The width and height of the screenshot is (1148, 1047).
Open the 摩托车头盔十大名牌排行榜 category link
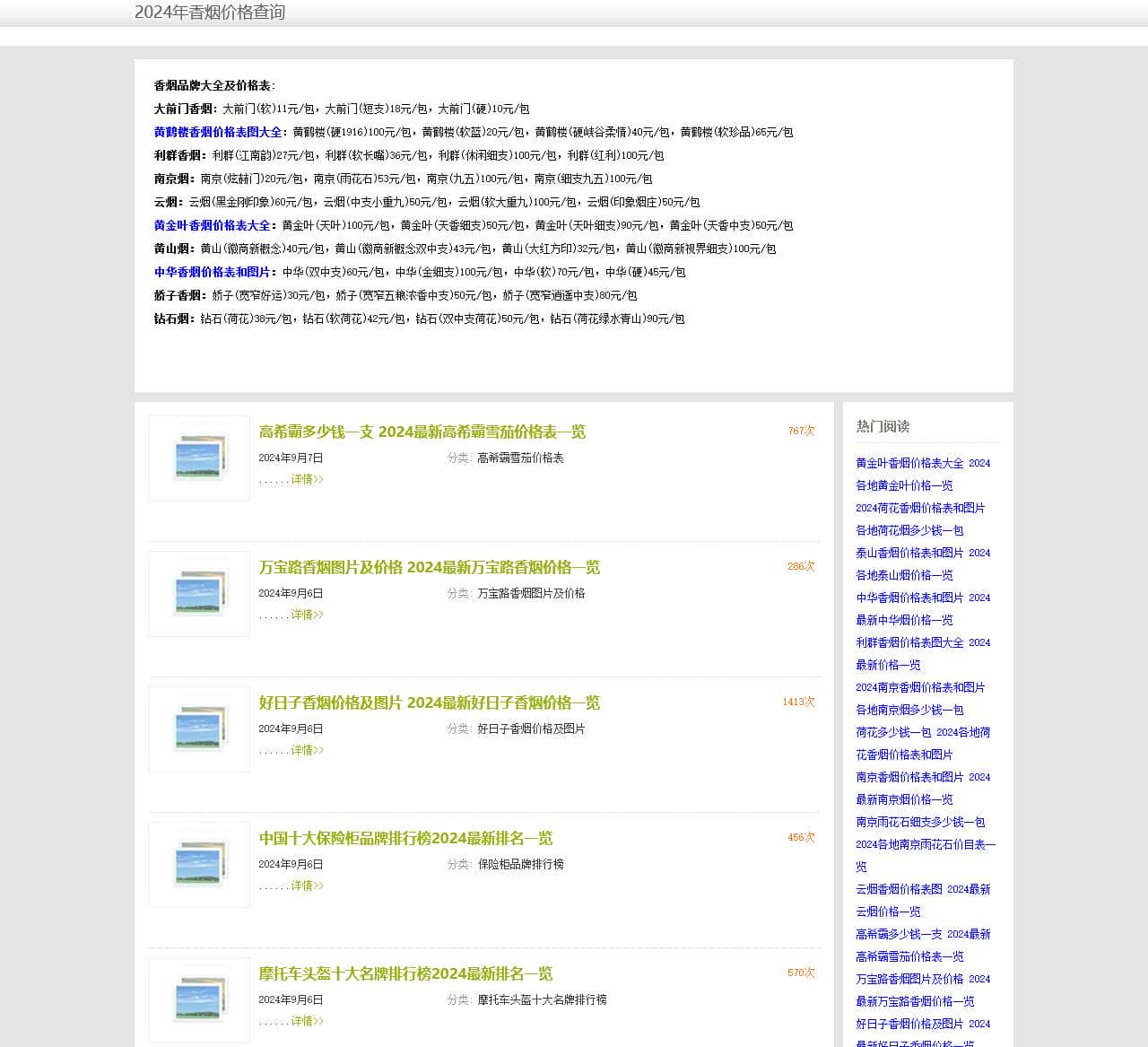(542, 999)
